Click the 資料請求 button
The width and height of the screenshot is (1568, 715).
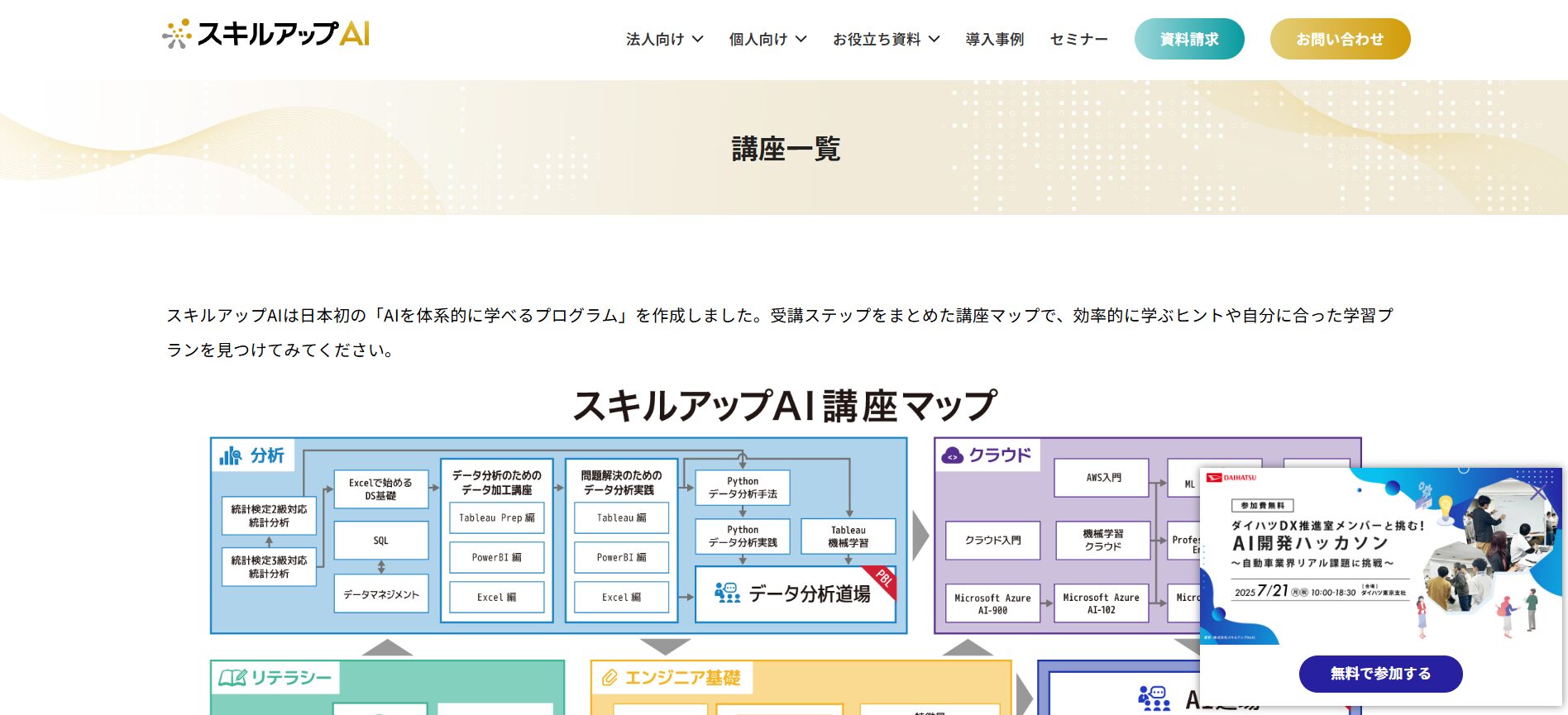click(x=1189, y=39)
